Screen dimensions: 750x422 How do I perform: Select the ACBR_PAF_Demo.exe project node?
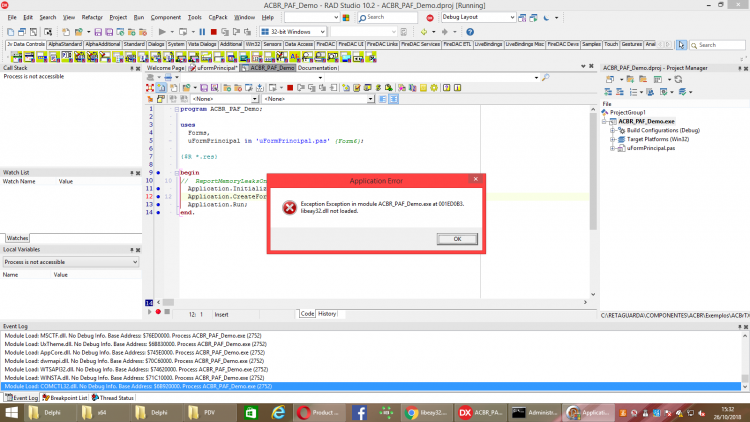[646, 122]
